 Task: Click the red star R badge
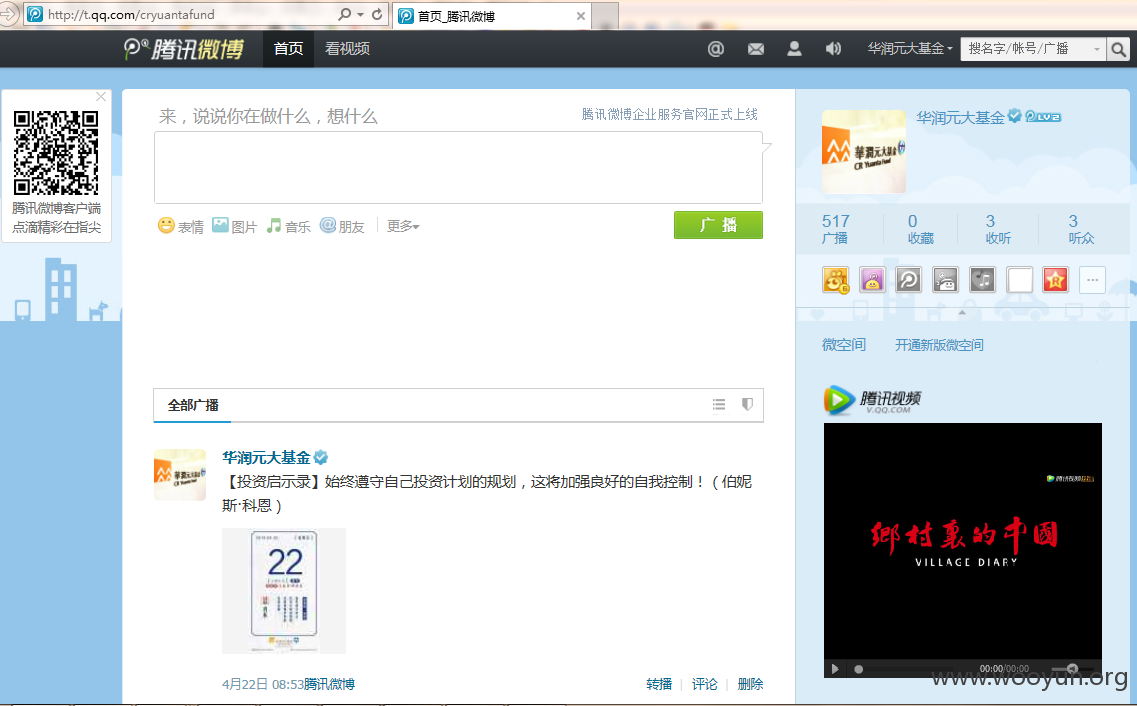pyautogui.click(x=1056, y=280)
